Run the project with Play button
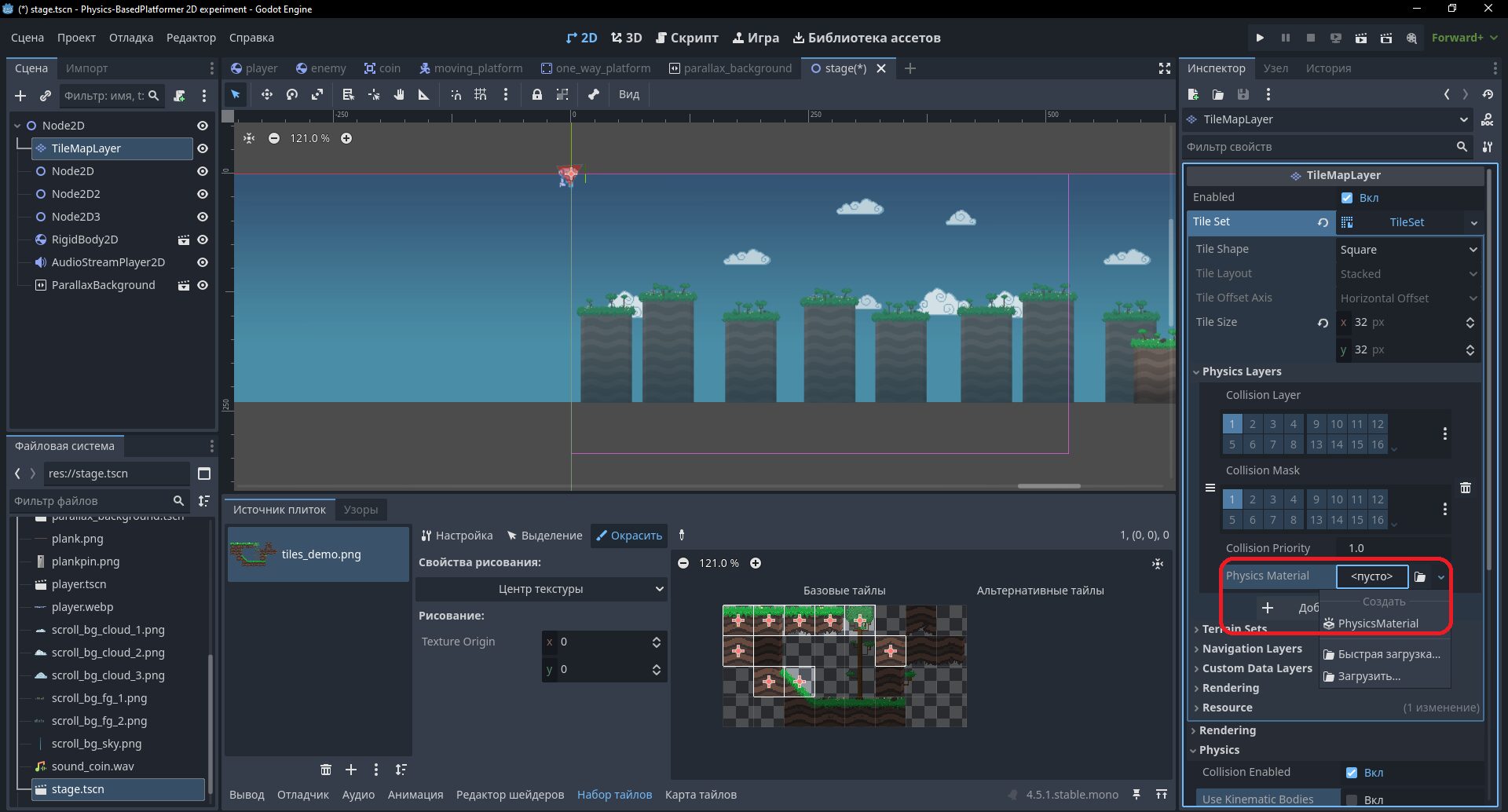The width and height of the screenshot is (1508, 812). click(1260, 38)
